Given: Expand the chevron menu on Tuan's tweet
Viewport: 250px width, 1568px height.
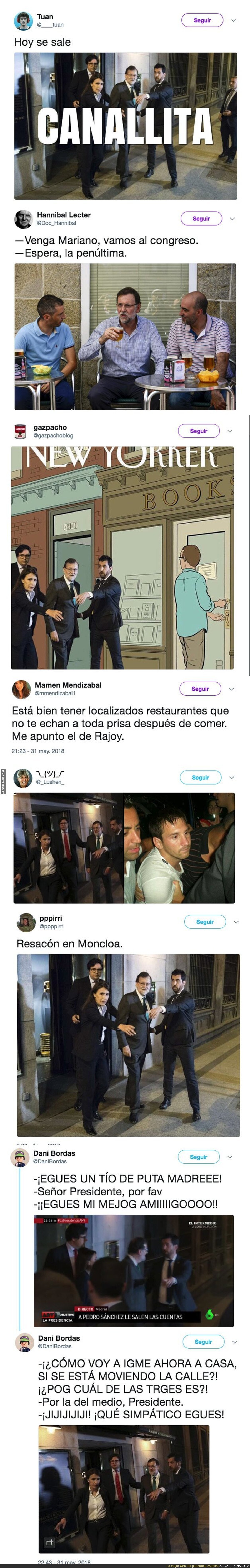Looking at the screenshot, I should tap(234, 20).
